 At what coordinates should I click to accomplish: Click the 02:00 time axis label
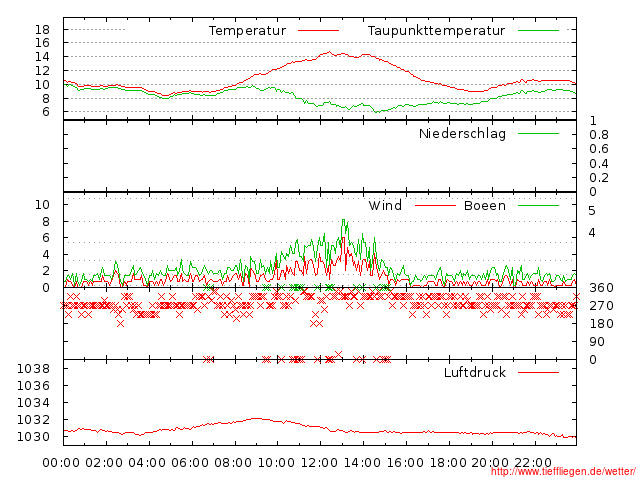click(104, 463)
